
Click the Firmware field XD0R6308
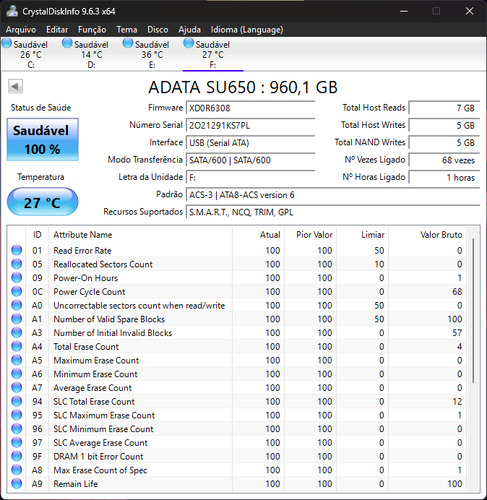point(250,108)
